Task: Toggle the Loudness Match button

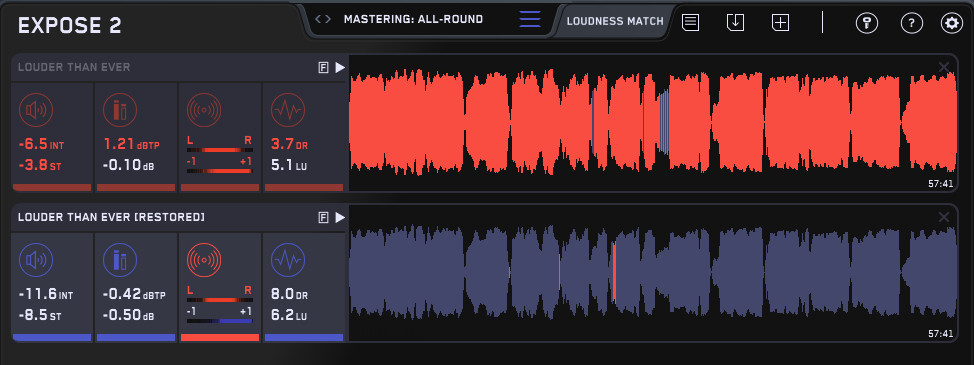Action: [615, 21]
